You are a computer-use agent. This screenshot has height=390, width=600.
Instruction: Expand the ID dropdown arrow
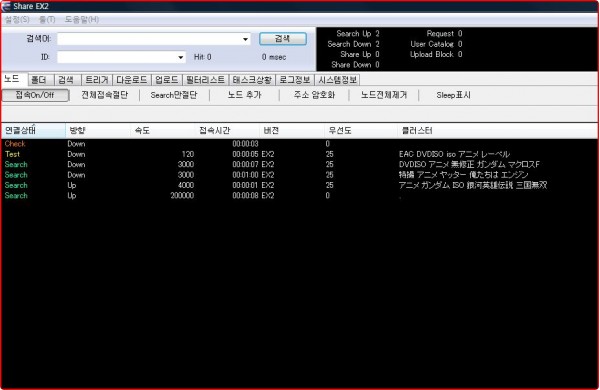coord(181,57)
